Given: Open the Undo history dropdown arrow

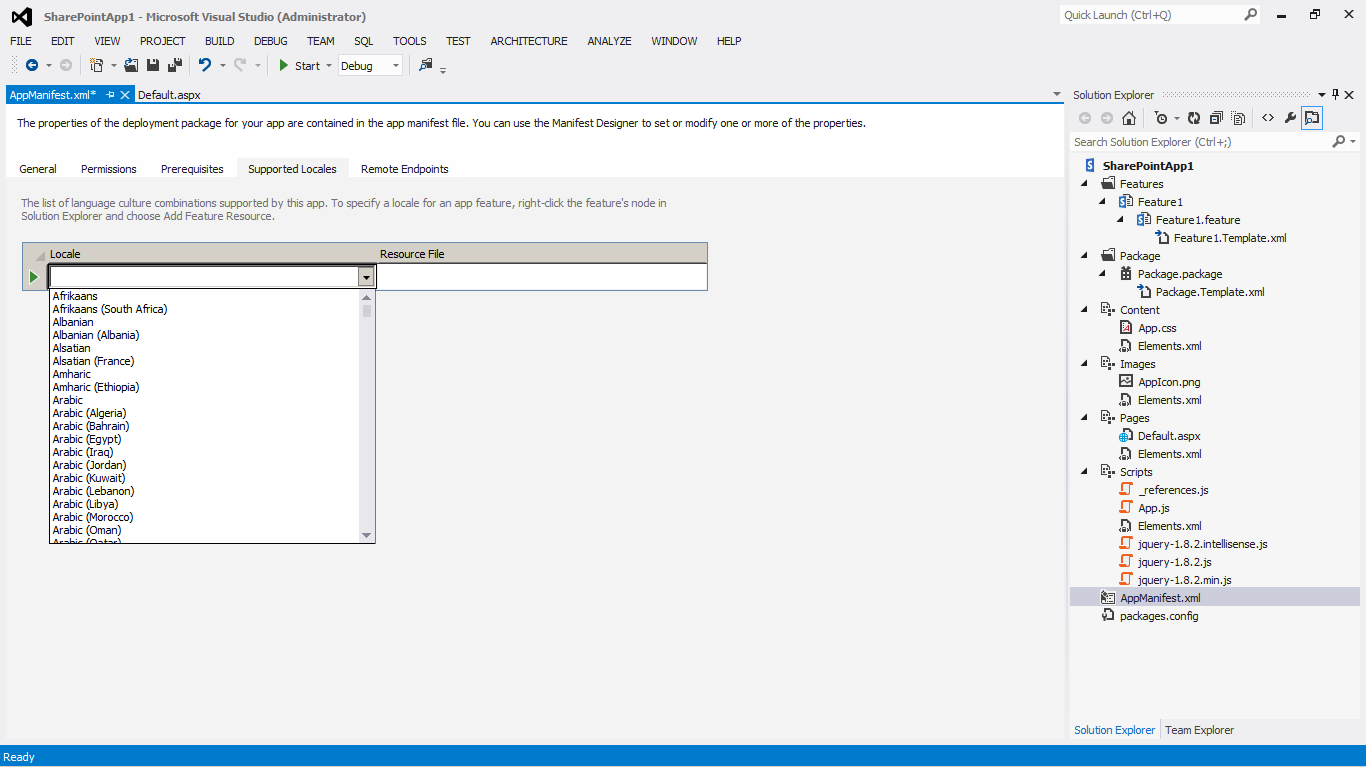Looking at the screenshot, I should [222, 66].
